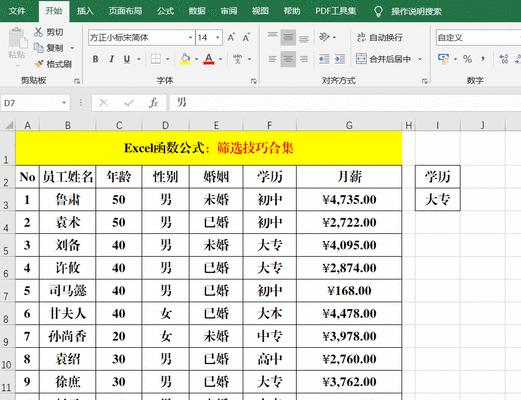Screen dimensions: 521x400
Task: Open fill color dropdown arrow
Action: coord(196,59)
